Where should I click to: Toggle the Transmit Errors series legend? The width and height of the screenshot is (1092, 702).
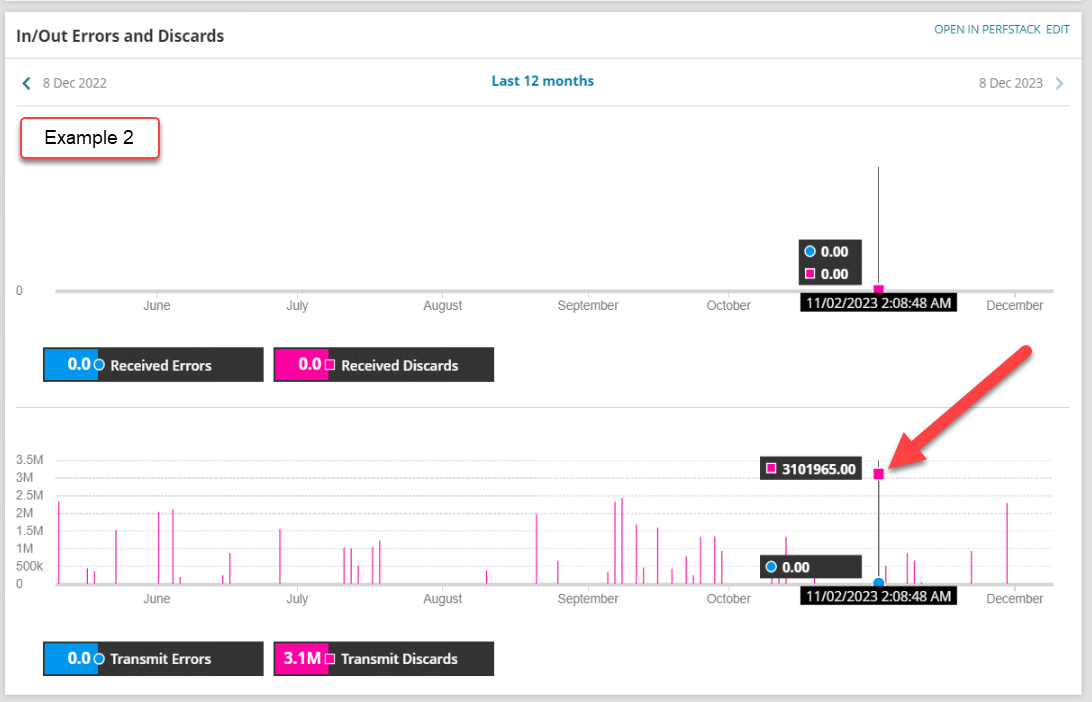[x=153, y=659]
